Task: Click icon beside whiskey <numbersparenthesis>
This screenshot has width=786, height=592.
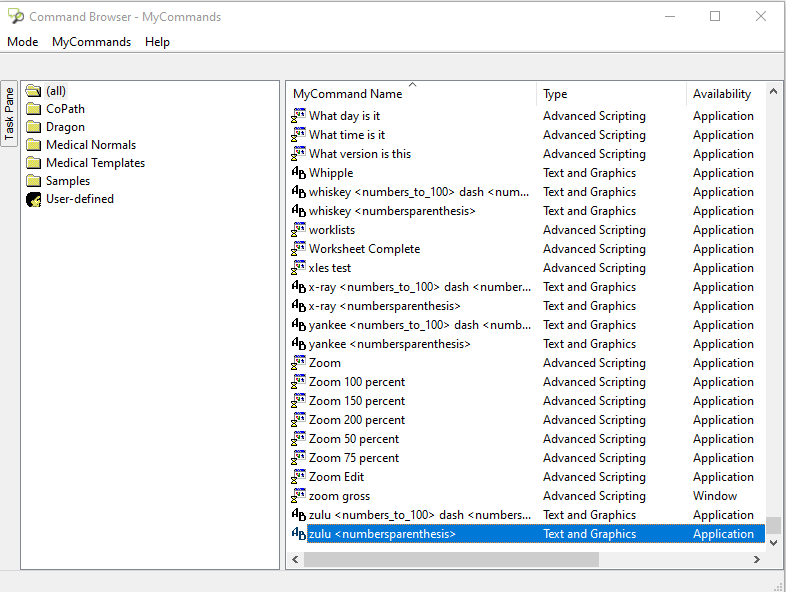Action: [299, 211]
